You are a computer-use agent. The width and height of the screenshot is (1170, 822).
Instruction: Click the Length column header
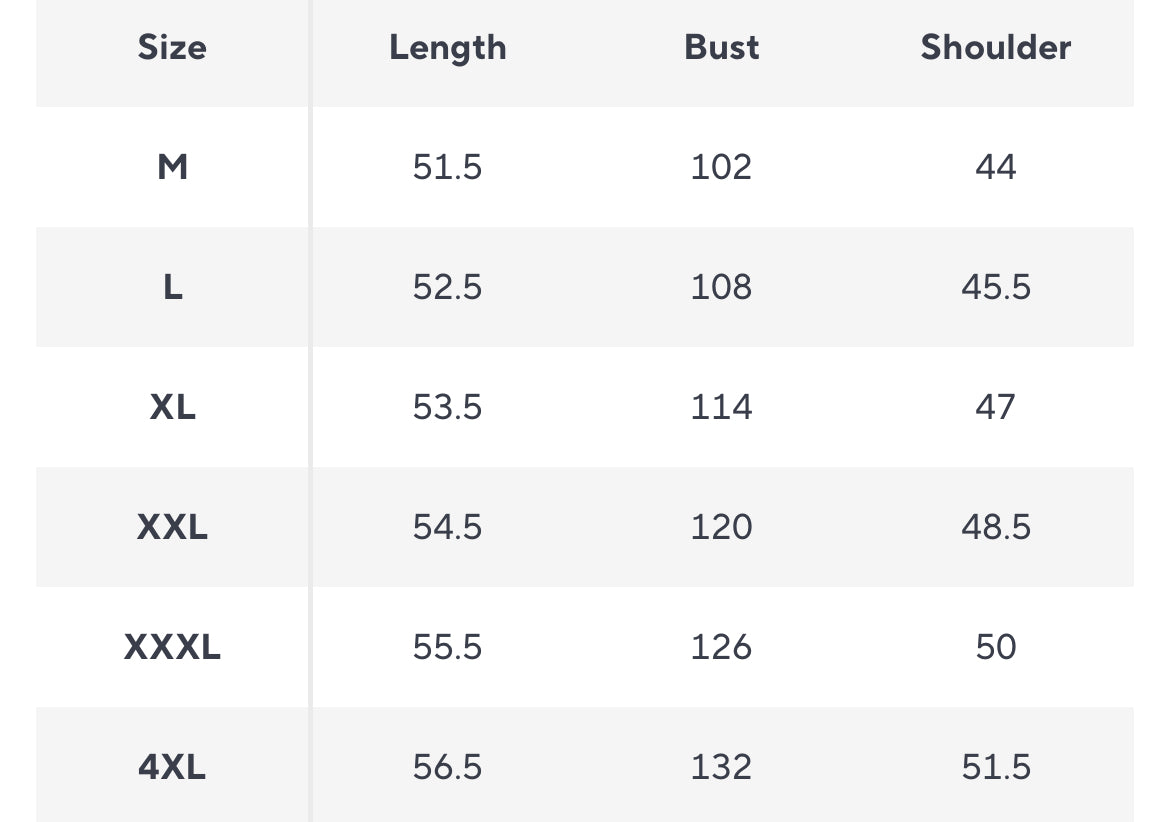(447, 47)
